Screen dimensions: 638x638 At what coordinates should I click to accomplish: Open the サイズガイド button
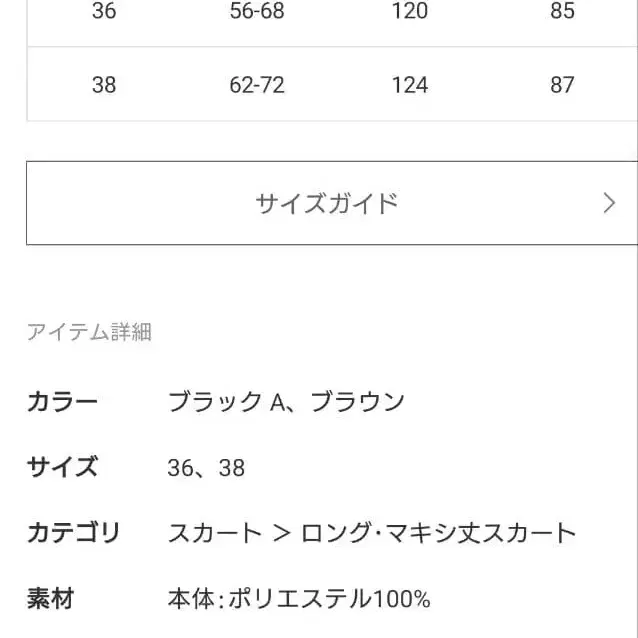(327, 204)
